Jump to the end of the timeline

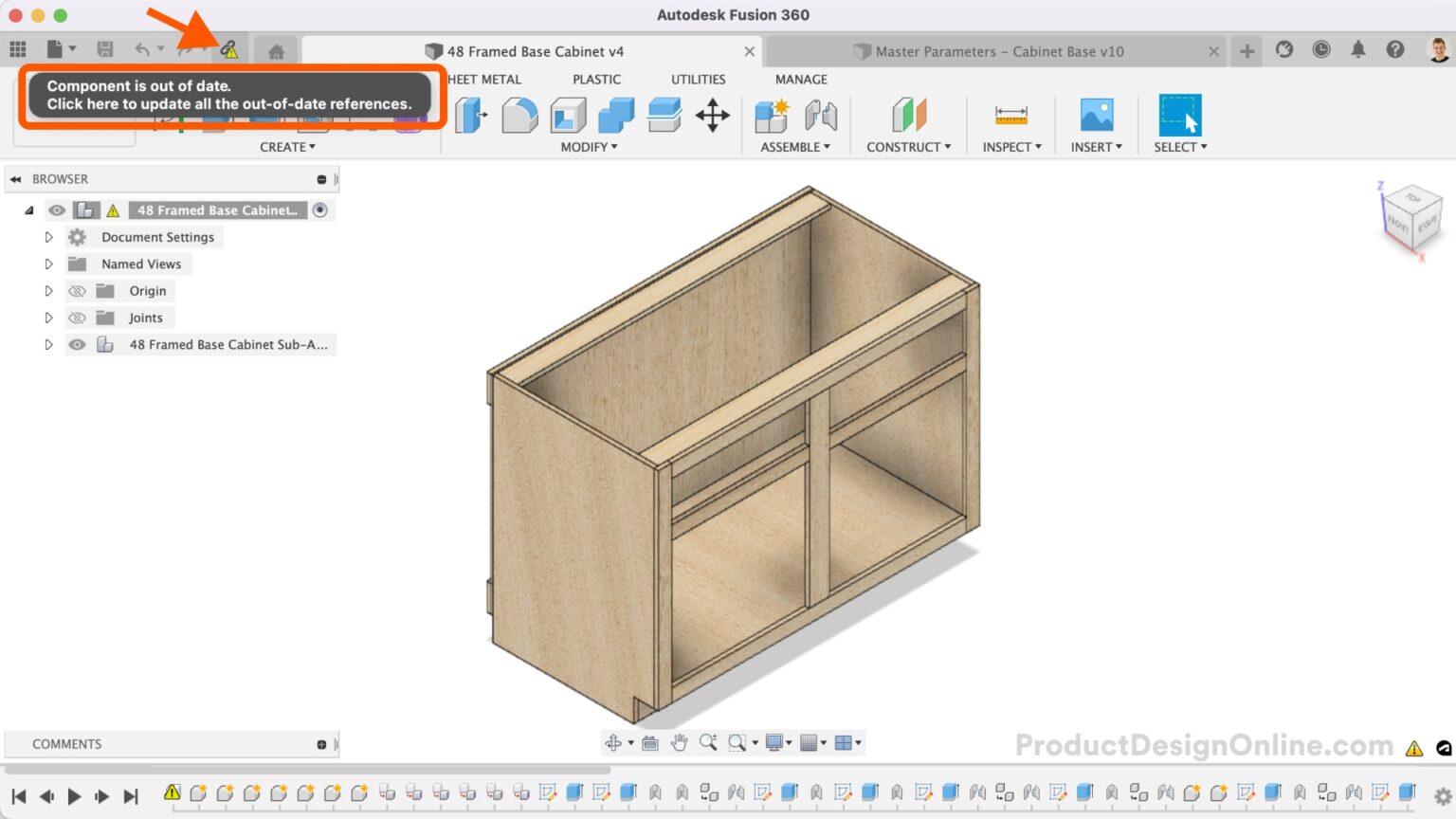[x=130, y=796]
